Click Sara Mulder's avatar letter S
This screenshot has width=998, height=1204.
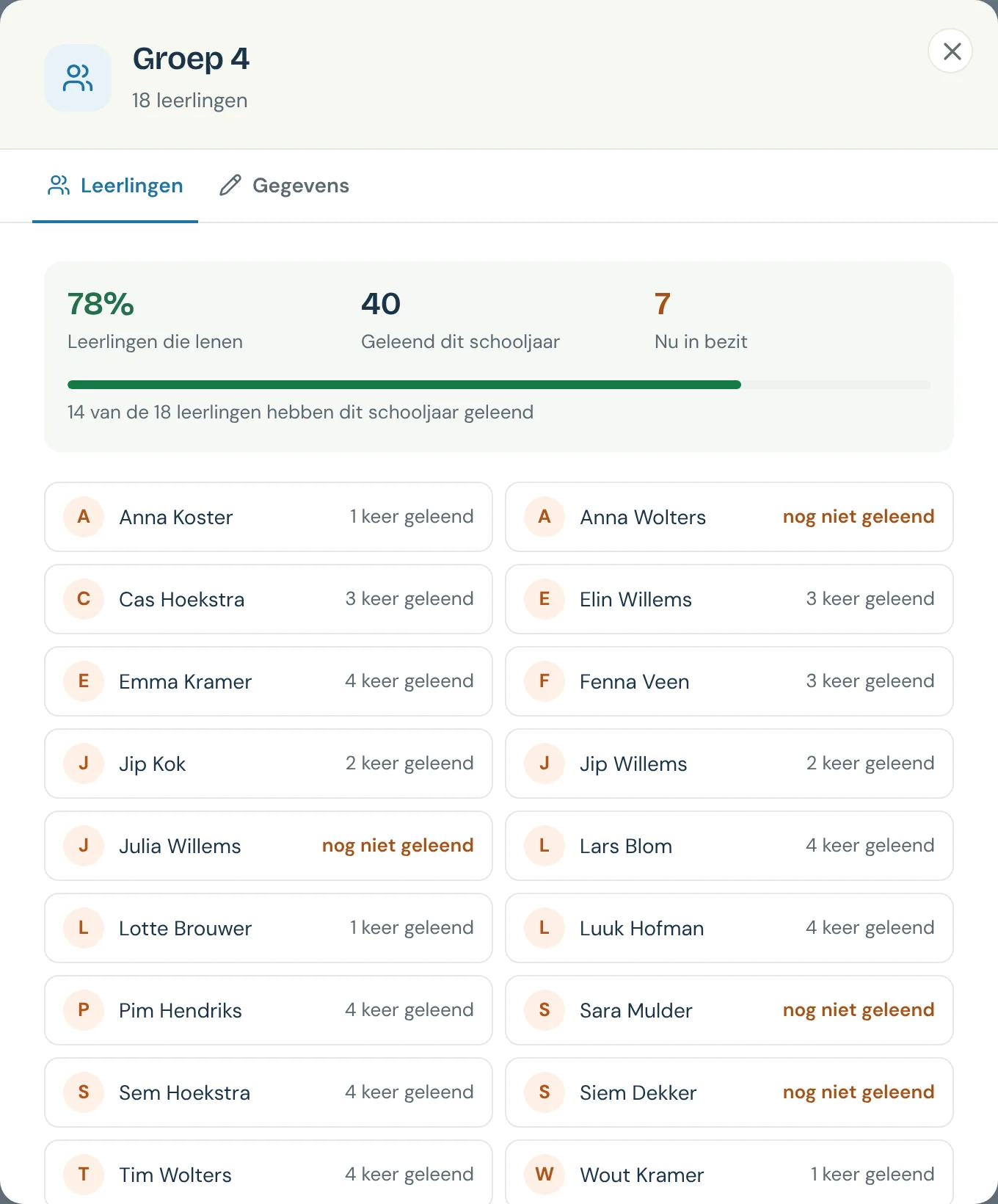click(544, 1010)
